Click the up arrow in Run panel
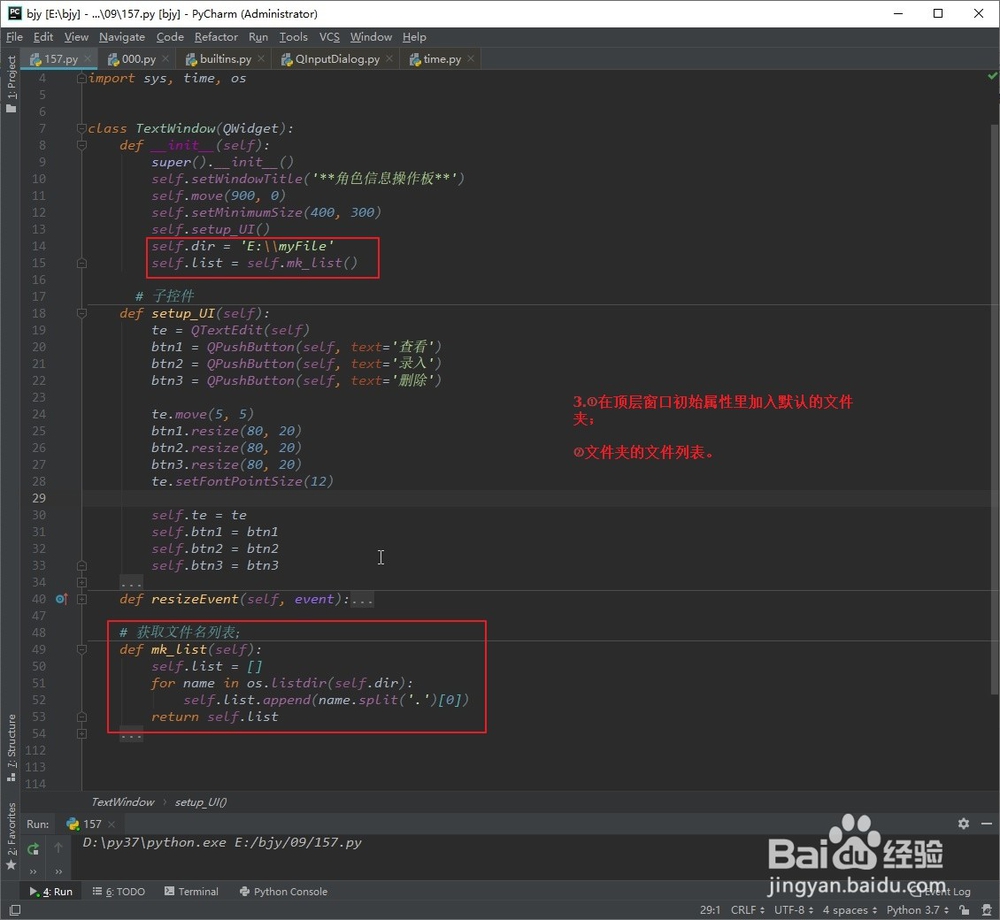Viewport: 1000px width, 920px height. coord(58,847)
